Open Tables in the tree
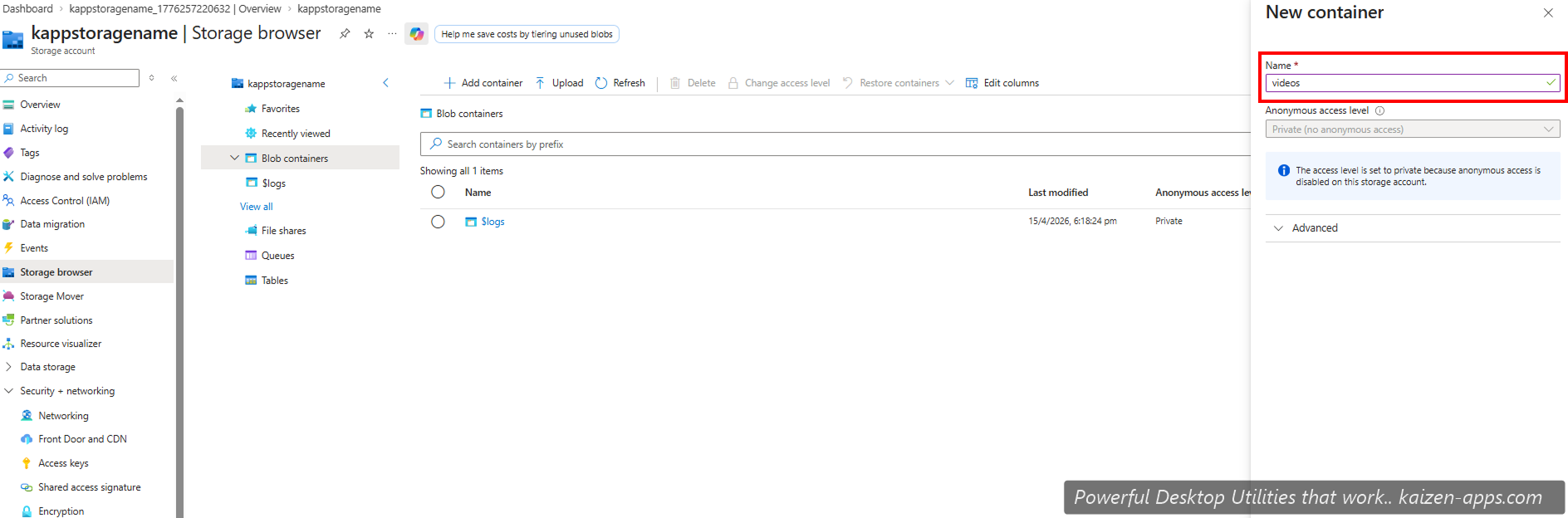This screenshot has width=1568, height=518. [x=274, y=281]
